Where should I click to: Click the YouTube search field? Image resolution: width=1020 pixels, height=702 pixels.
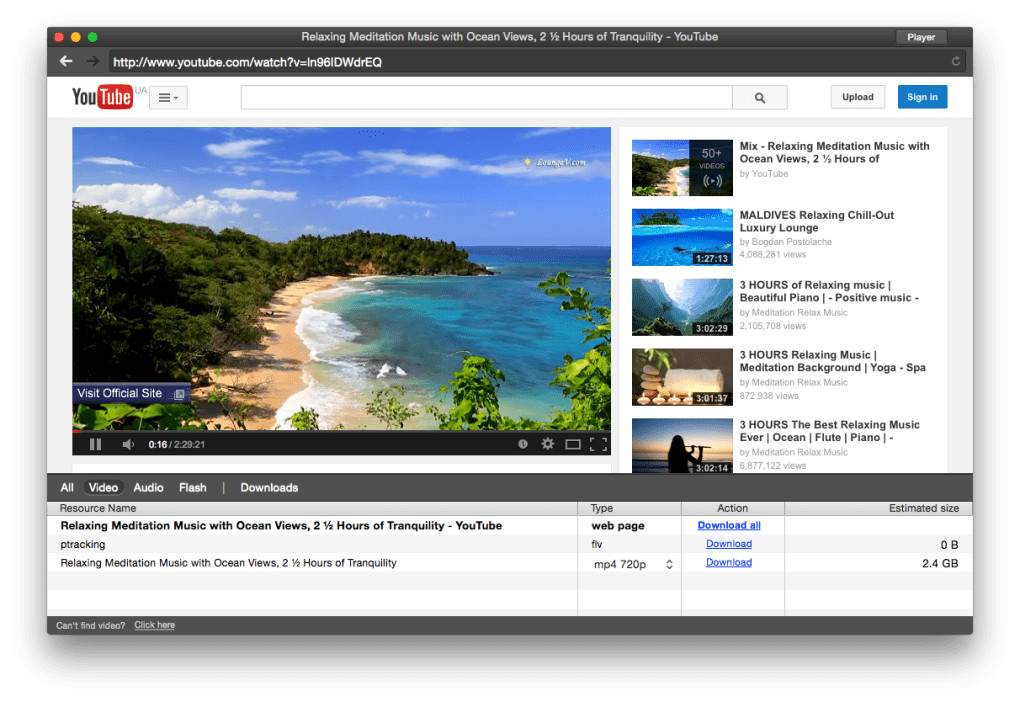487,98
